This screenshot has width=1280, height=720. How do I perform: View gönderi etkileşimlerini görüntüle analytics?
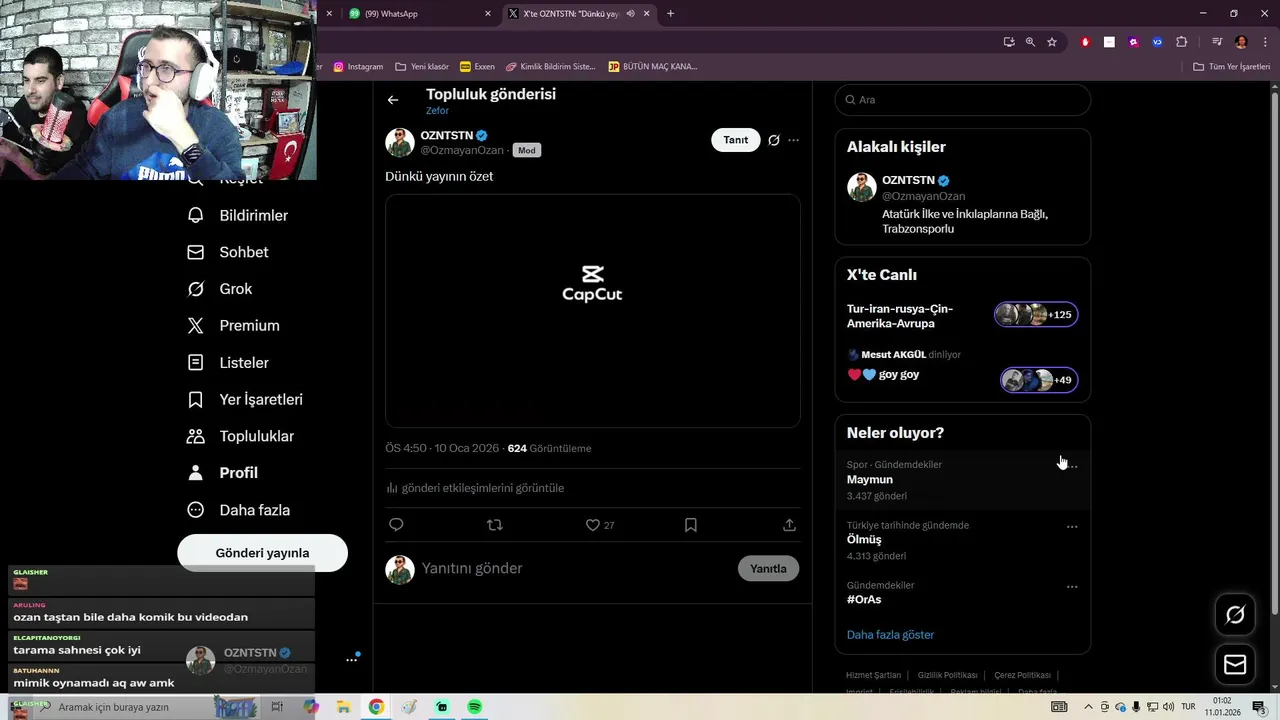[x=475, y=488]
